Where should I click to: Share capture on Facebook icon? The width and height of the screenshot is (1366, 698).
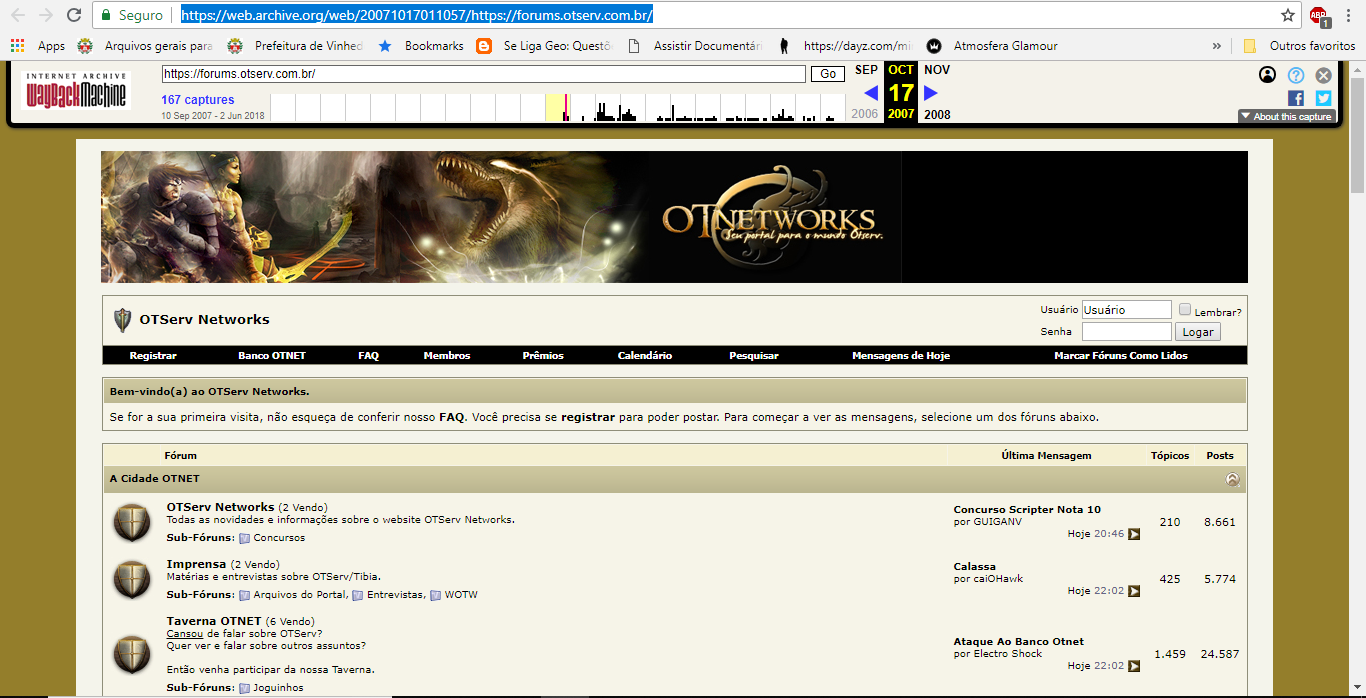(1296, 98)
